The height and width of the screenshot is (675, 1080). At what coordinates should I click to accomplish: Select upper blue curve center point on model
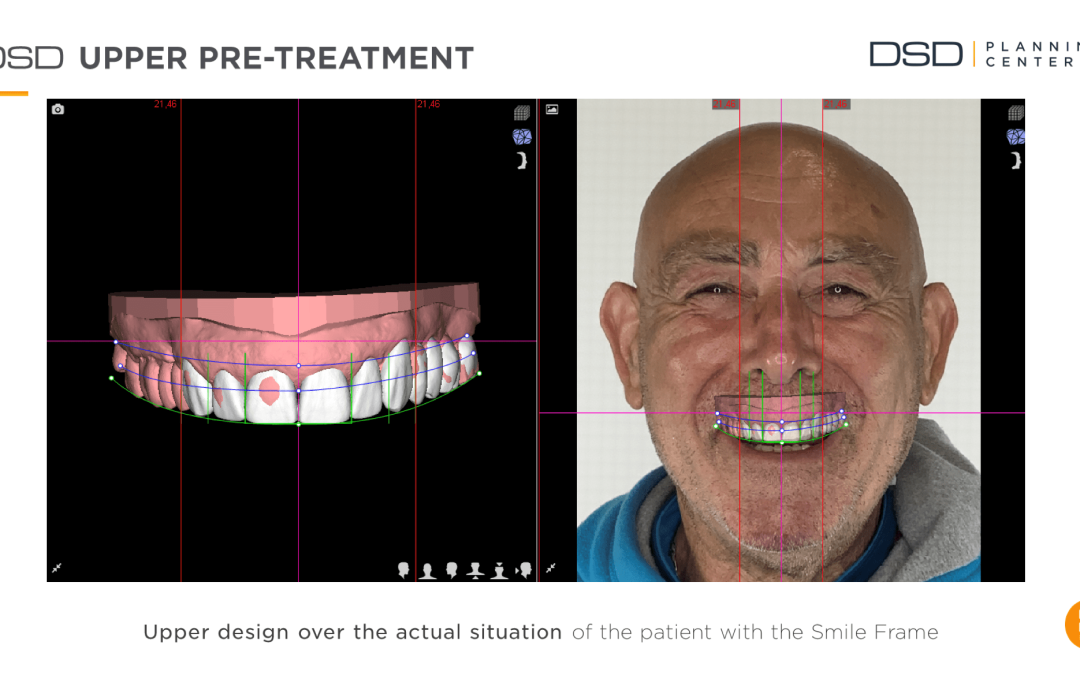298,366
